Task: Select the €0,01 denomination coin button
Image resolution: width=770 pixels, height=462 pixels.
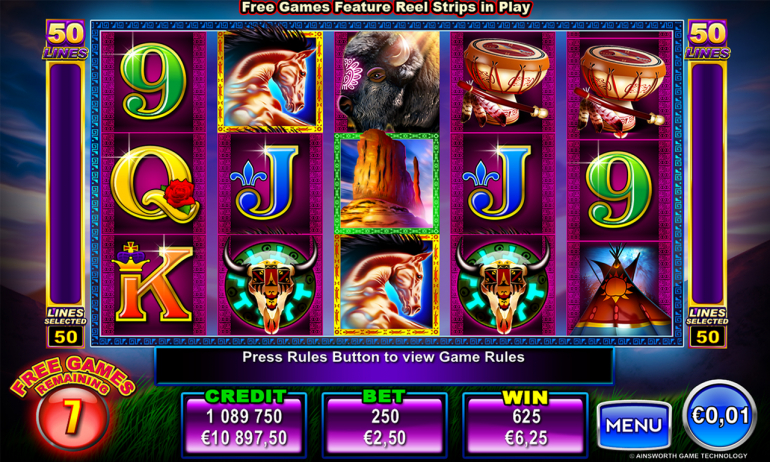Action: [720, 416]
